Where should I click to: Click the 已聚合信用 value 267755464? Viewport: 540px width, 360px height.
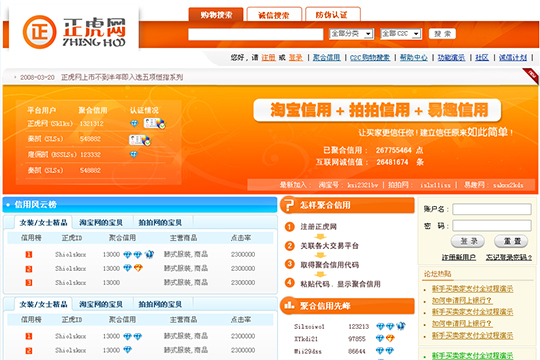(394, 150)
